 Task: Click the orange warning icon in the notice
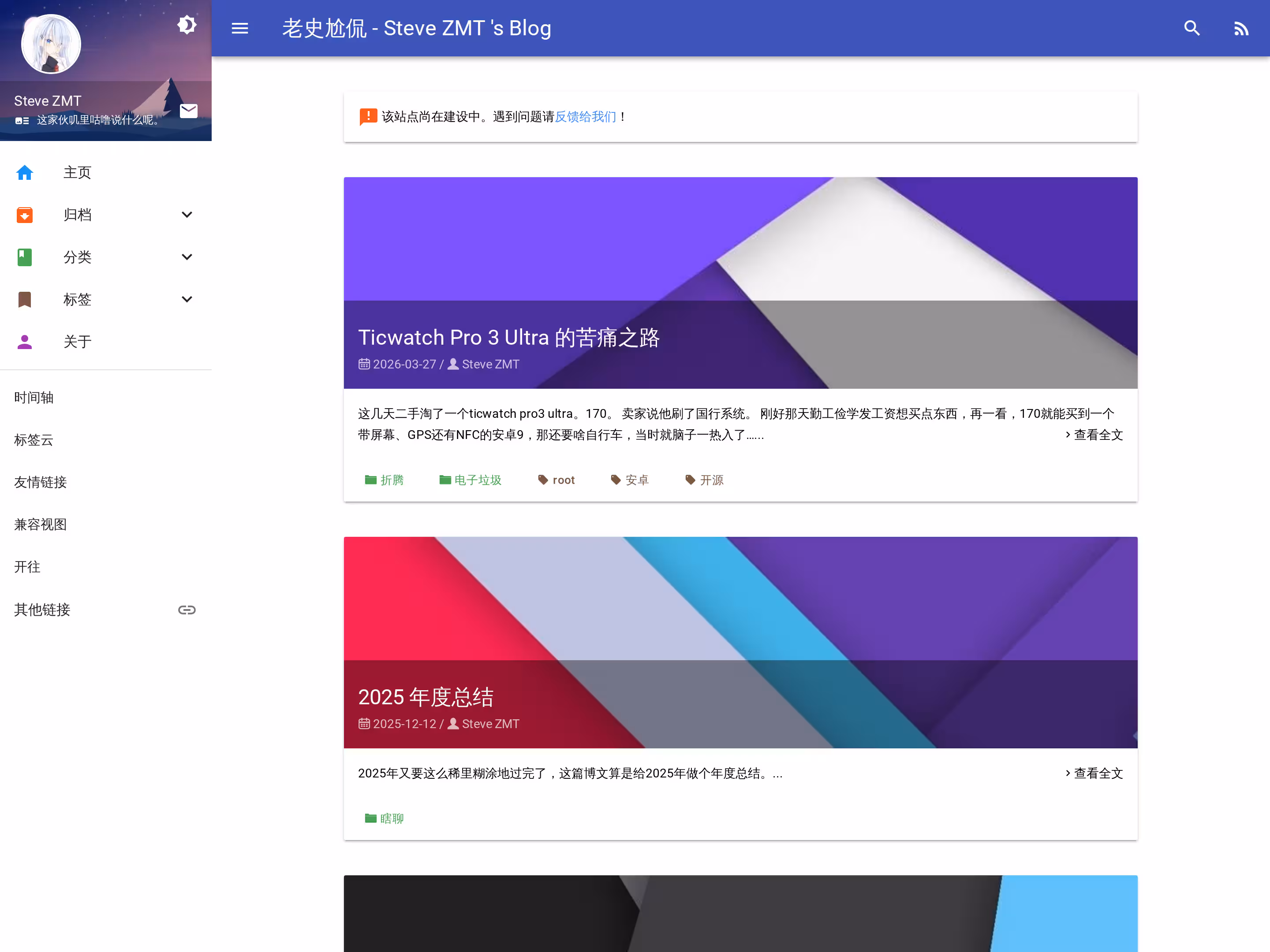coord(368,116)
